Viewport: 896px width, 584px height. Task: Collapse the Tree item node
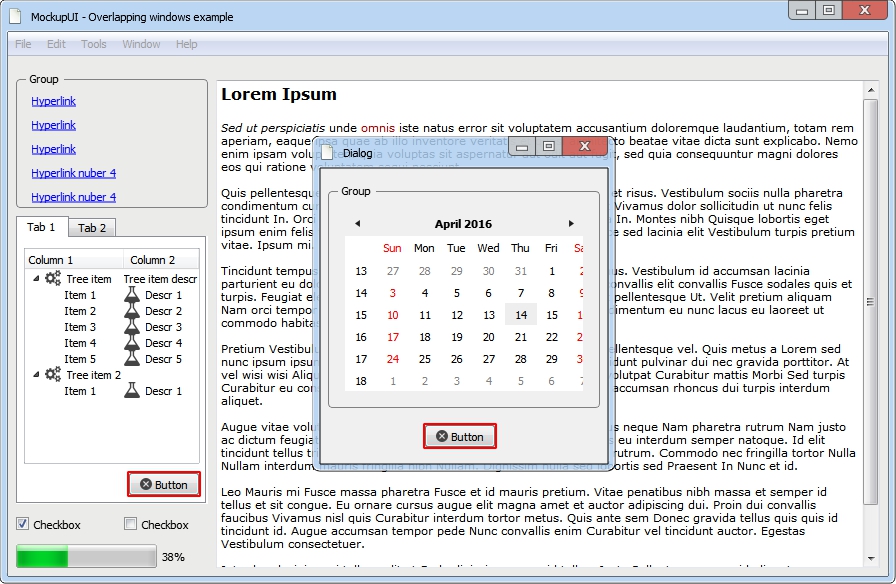[36, 279]
